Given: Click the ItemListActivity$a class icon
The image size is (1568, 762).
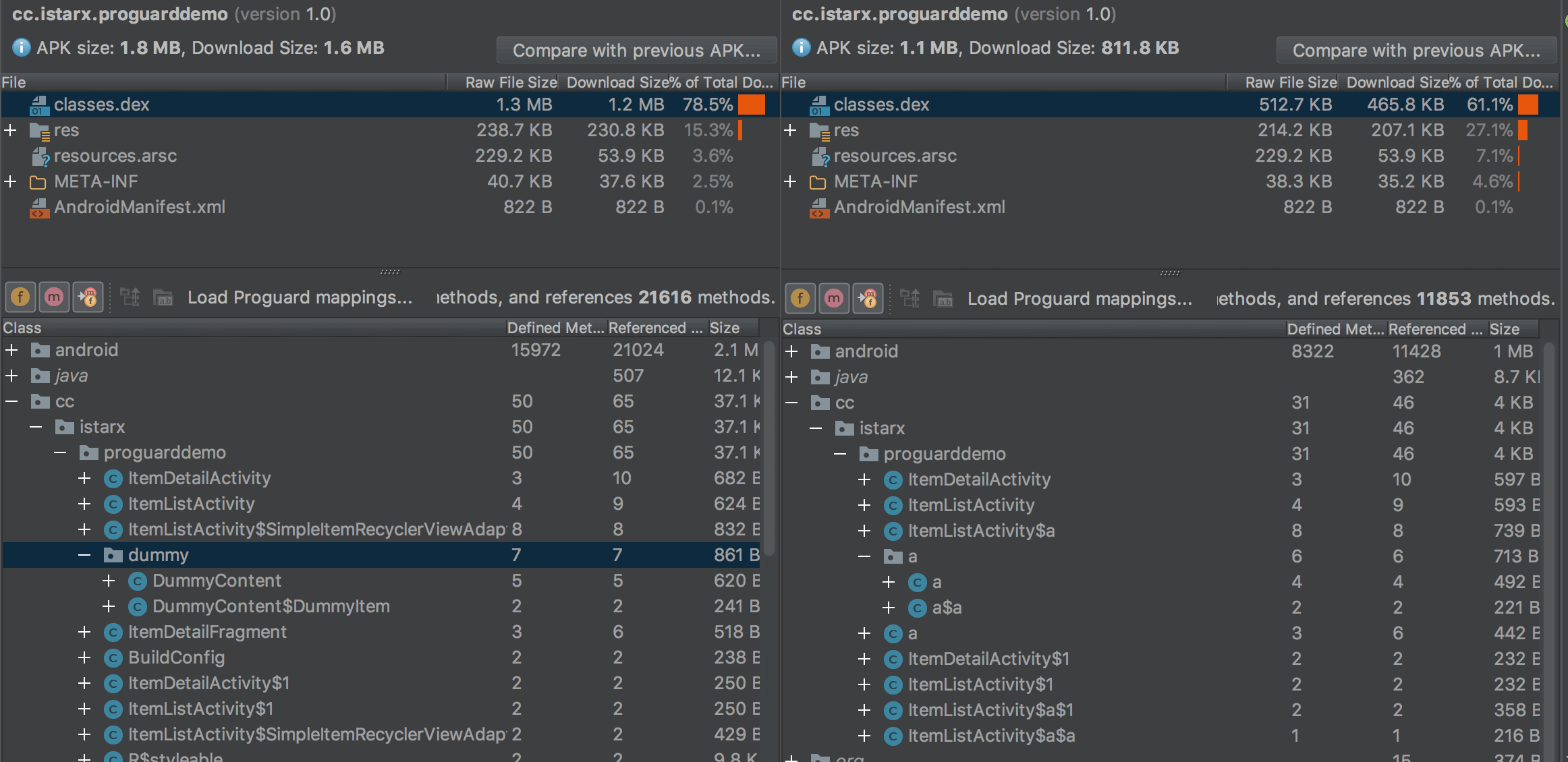Looking at the screenshot, I should pyautogui.click(x=893, y=531).
